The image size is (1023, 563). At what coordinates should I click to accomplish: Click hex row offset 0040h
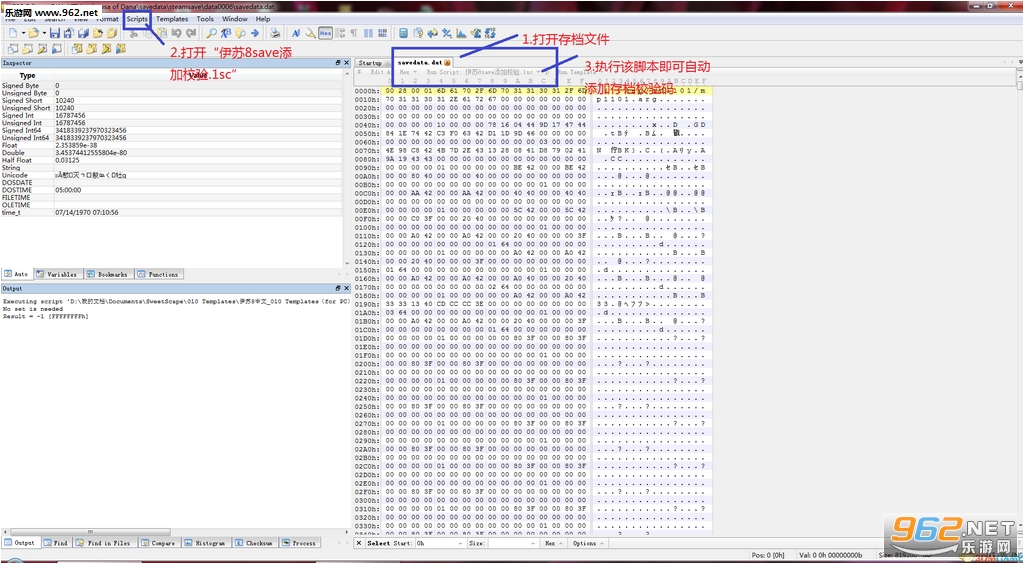tap(369, 124)
